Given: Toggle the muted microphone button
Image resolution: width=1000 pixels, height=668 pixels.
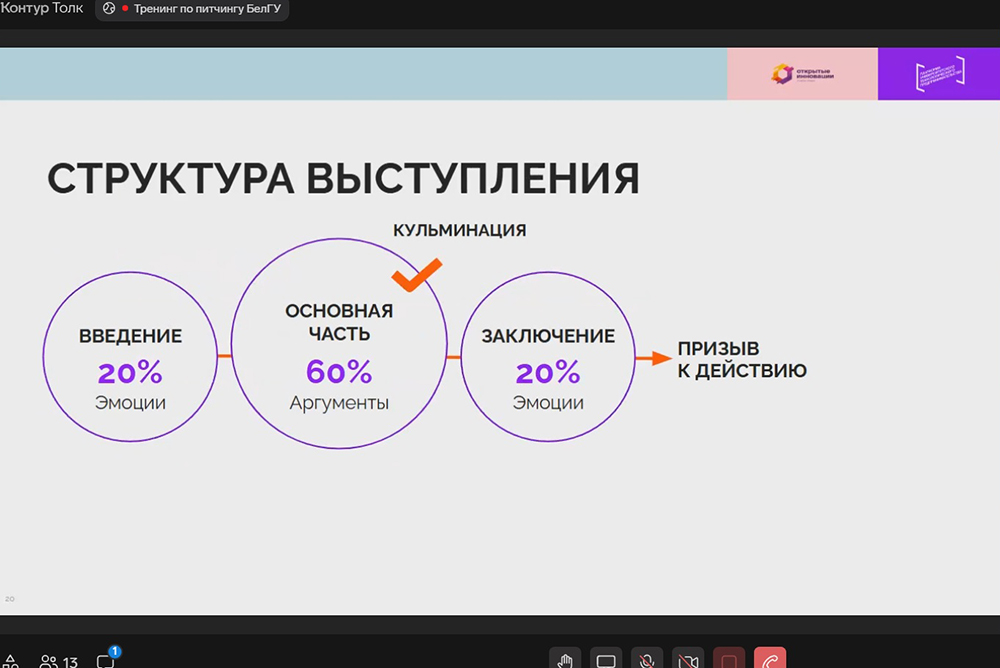Looking at the screenshot, I should point(647,660).
